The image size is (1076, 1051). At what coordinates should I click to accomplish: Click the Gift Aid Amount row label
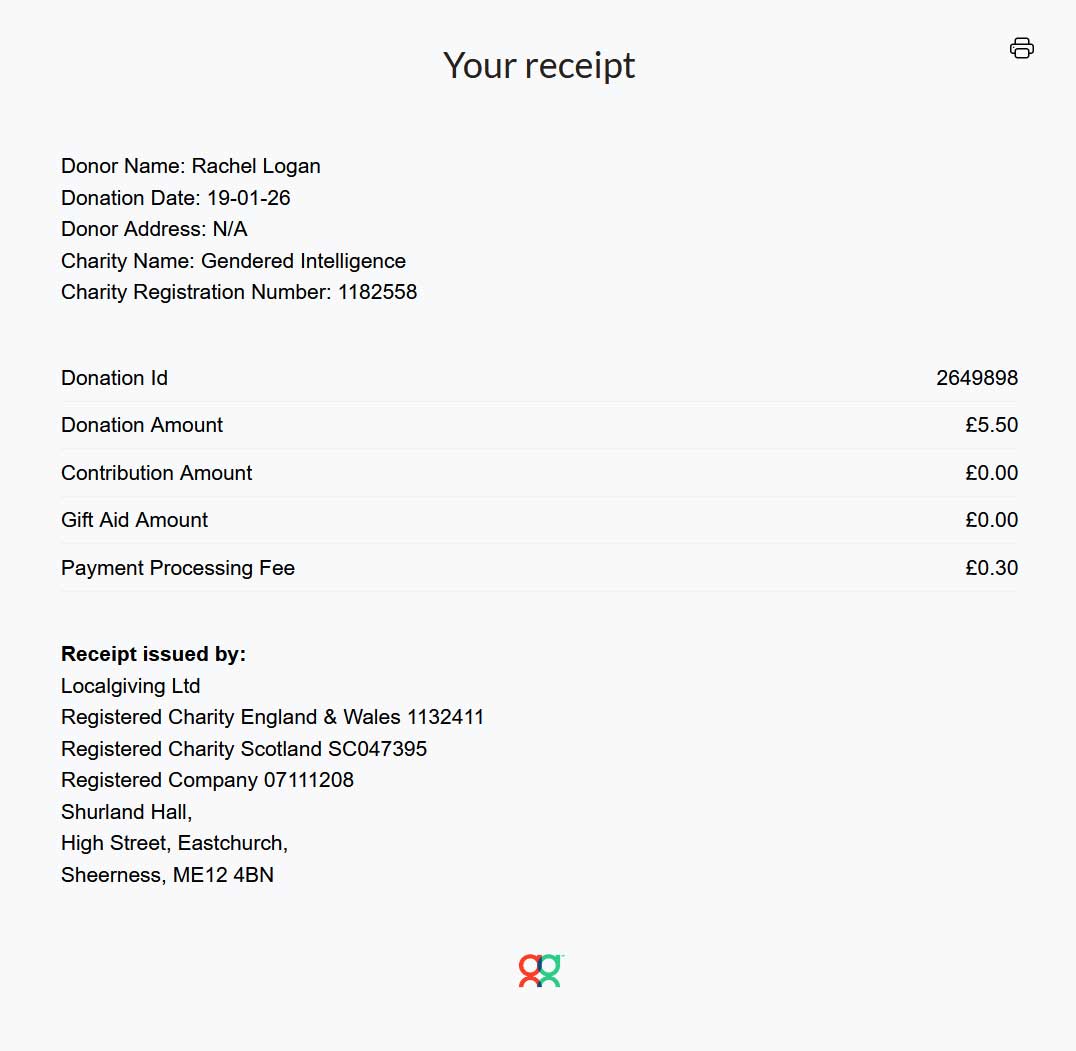pos(134,520)
